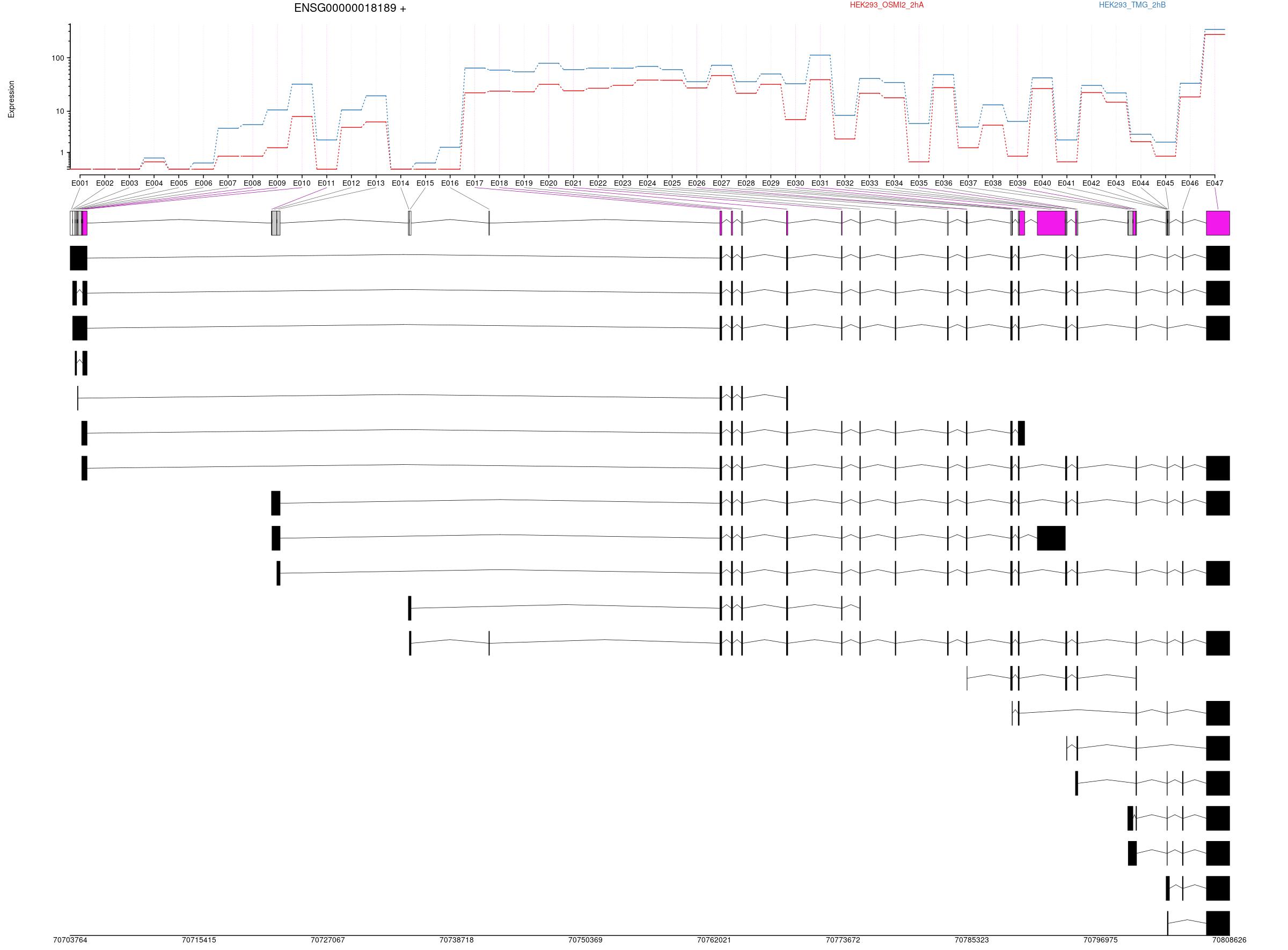Pick exon label E037

pos(968,184)
